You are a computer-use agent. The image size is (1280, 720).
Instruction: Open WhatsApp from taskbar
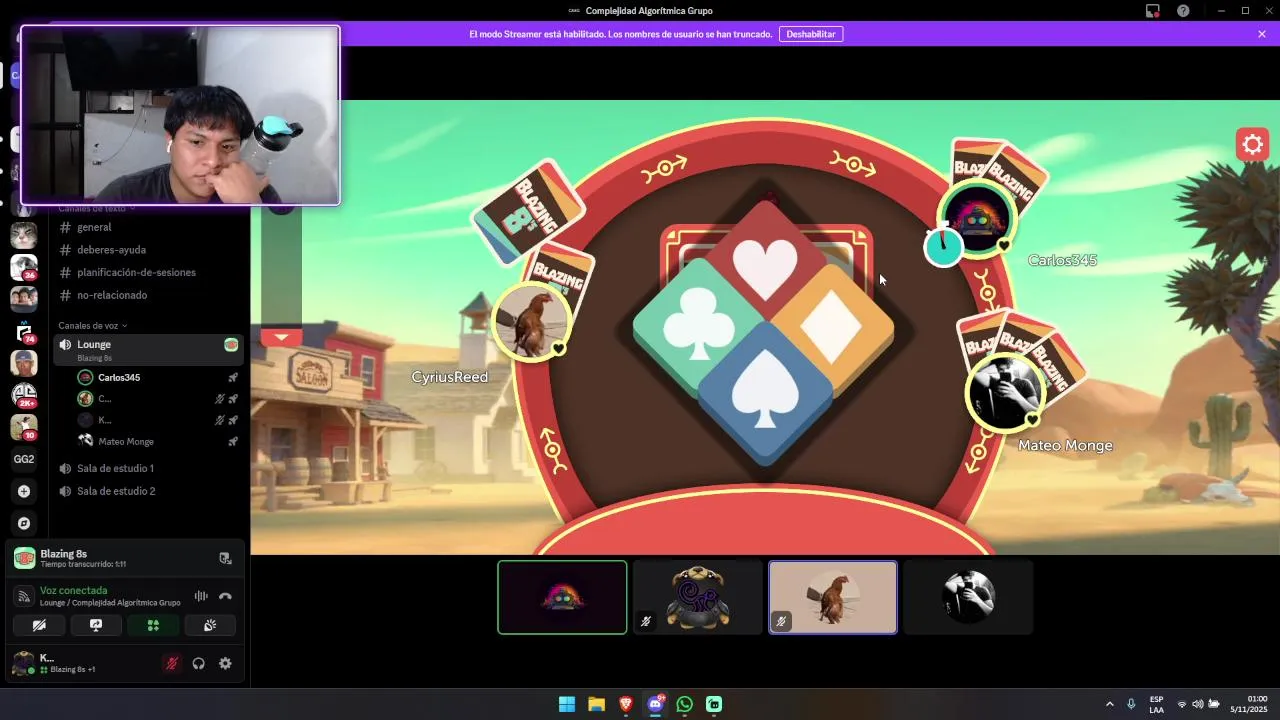684,704
